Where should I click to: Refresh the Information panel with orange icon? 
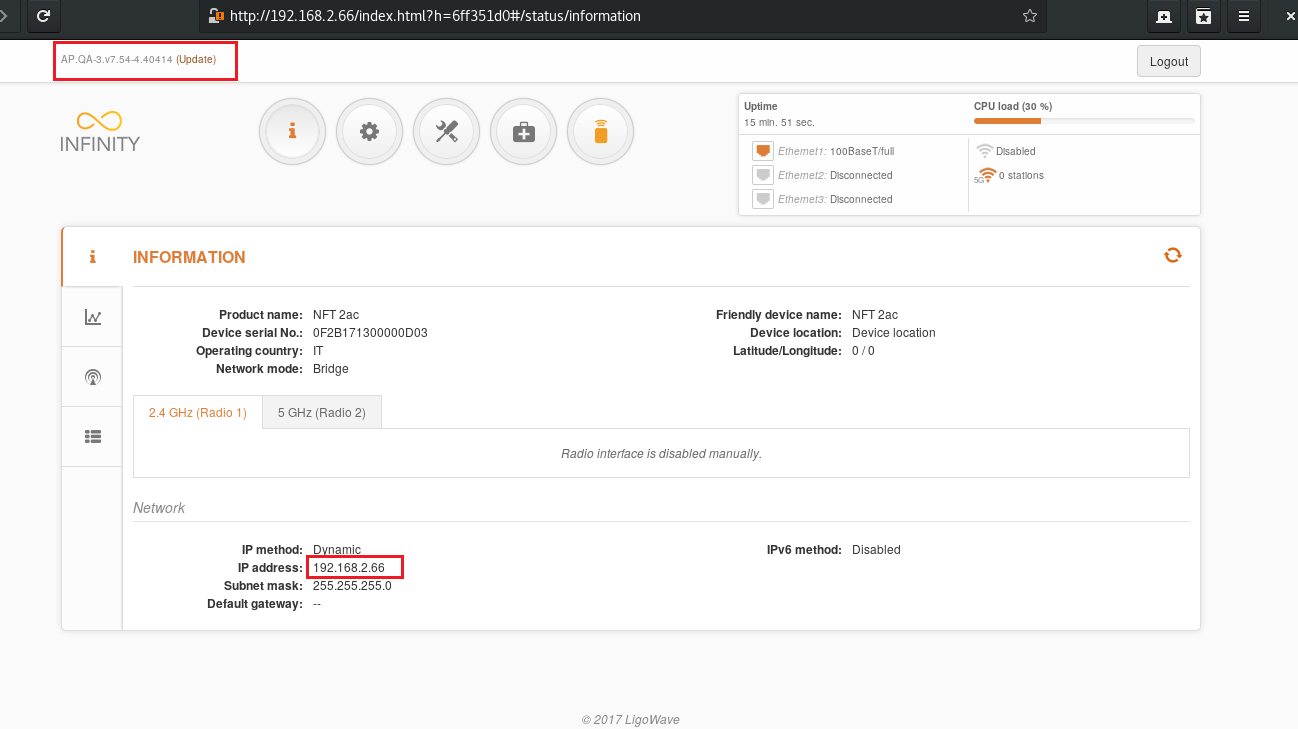click(1172, 255)
